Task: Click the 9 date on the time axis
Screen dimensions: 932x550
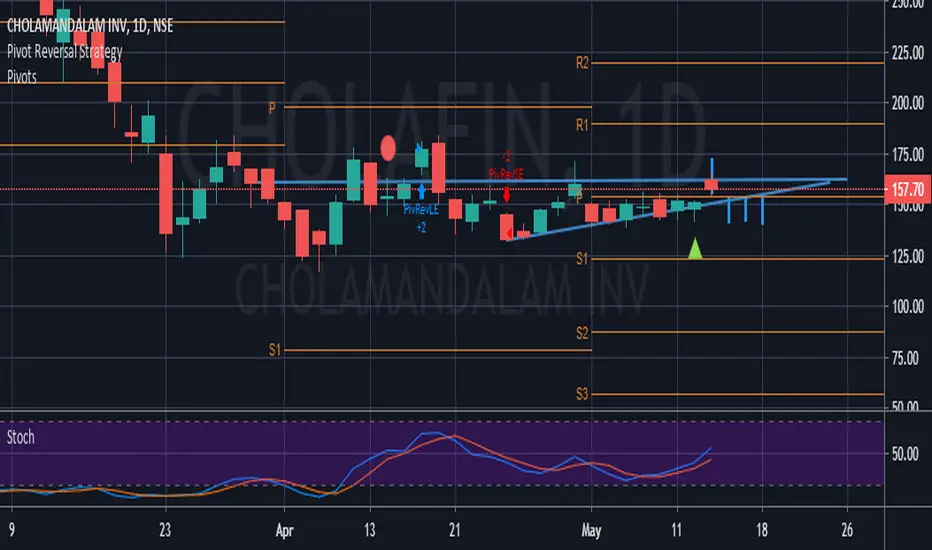Action: point(12,529)
